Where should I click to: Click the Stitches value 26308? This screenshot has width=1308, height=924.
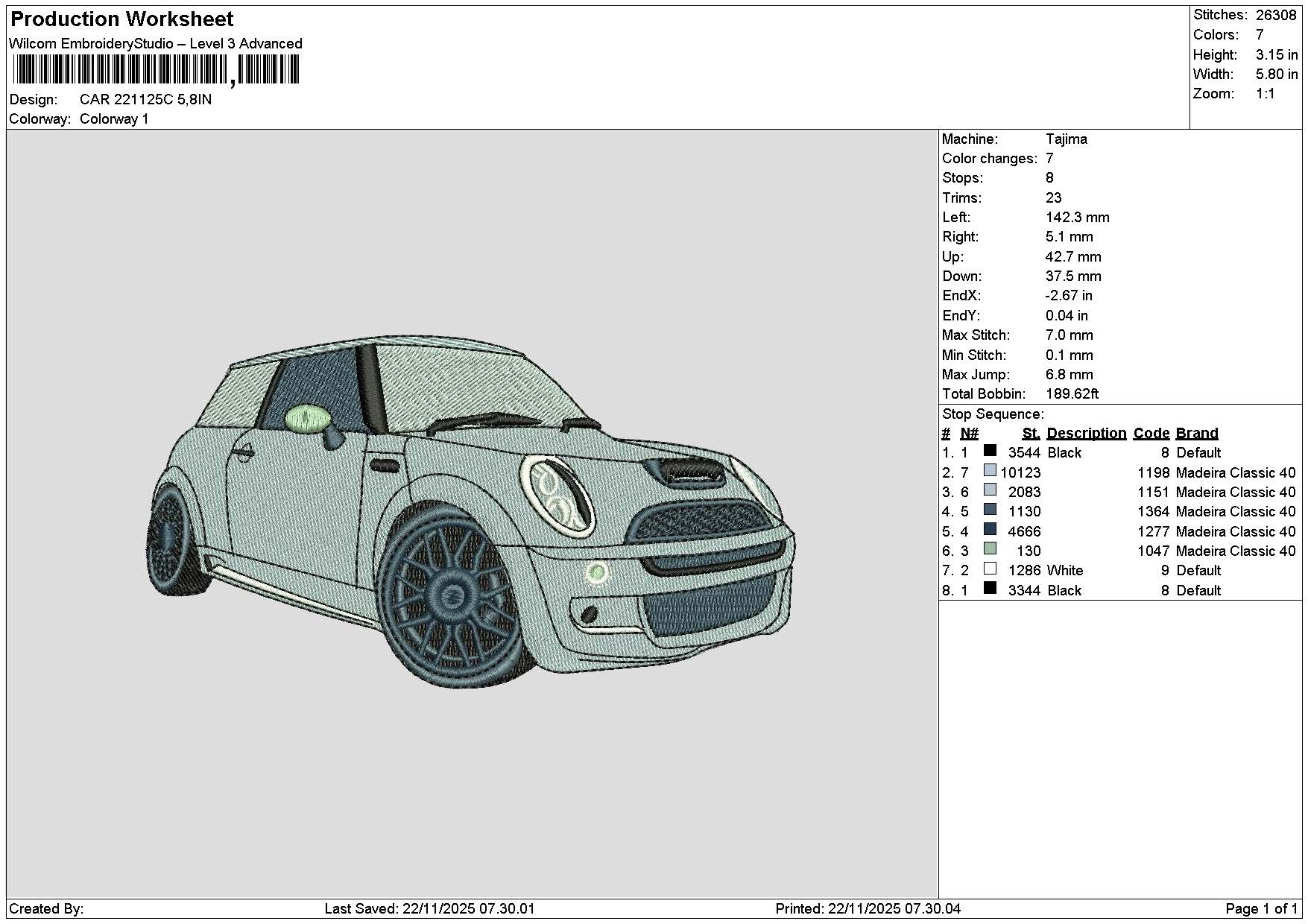click(1276, 15)
